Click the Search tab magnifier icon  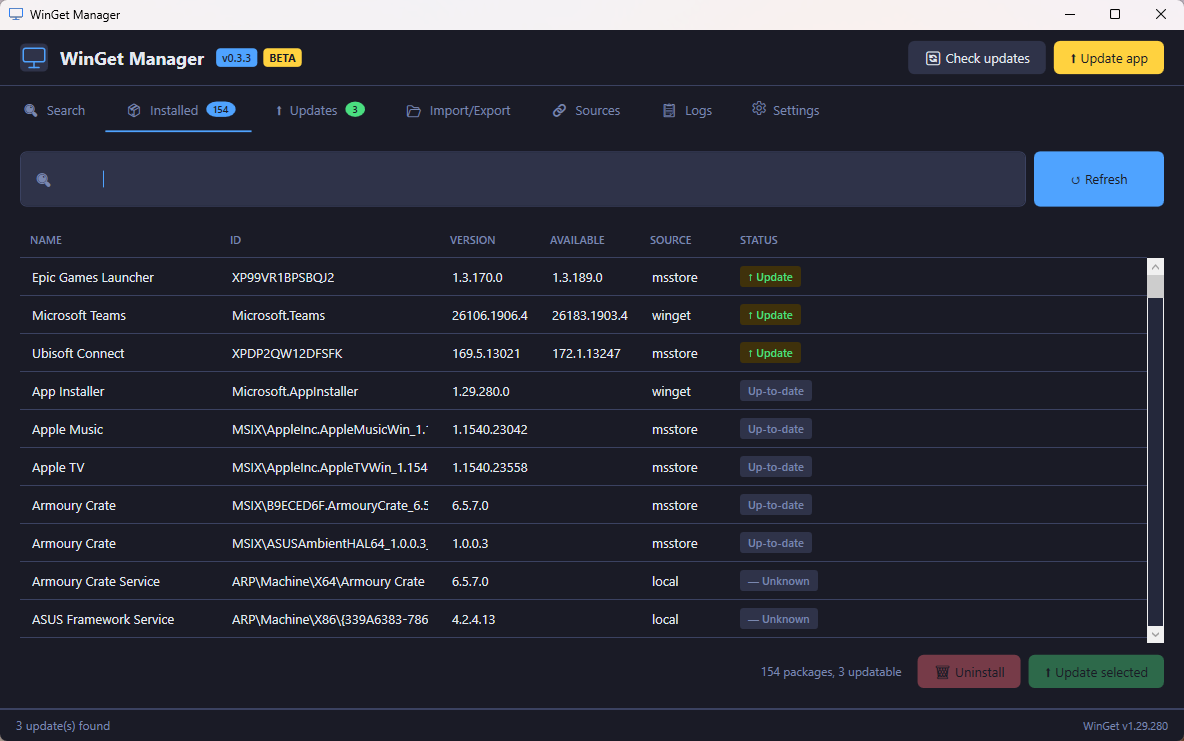click(31, 110)
